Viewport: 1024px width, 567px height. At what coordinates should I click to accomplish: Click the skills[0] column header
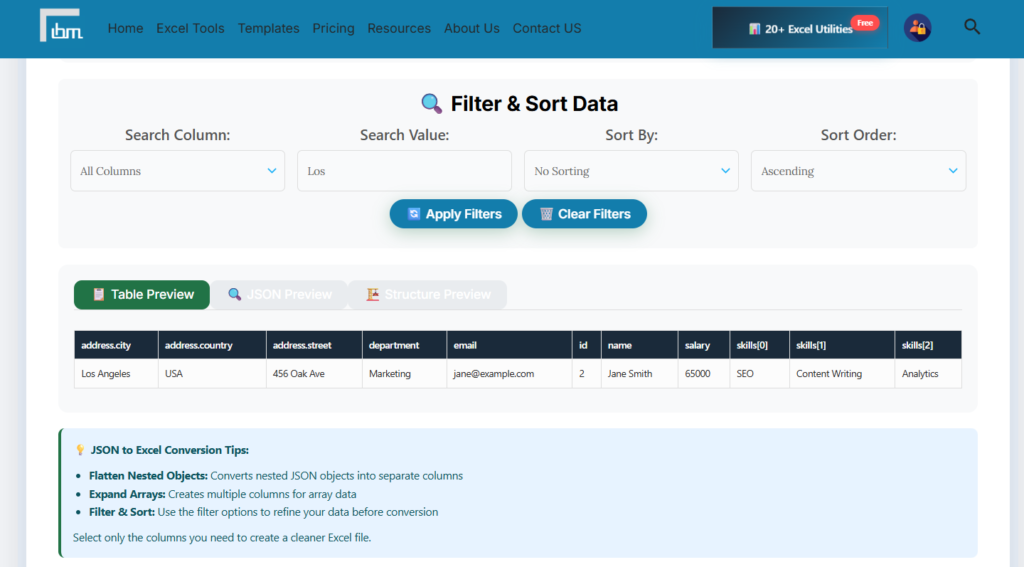click(760, 345)
